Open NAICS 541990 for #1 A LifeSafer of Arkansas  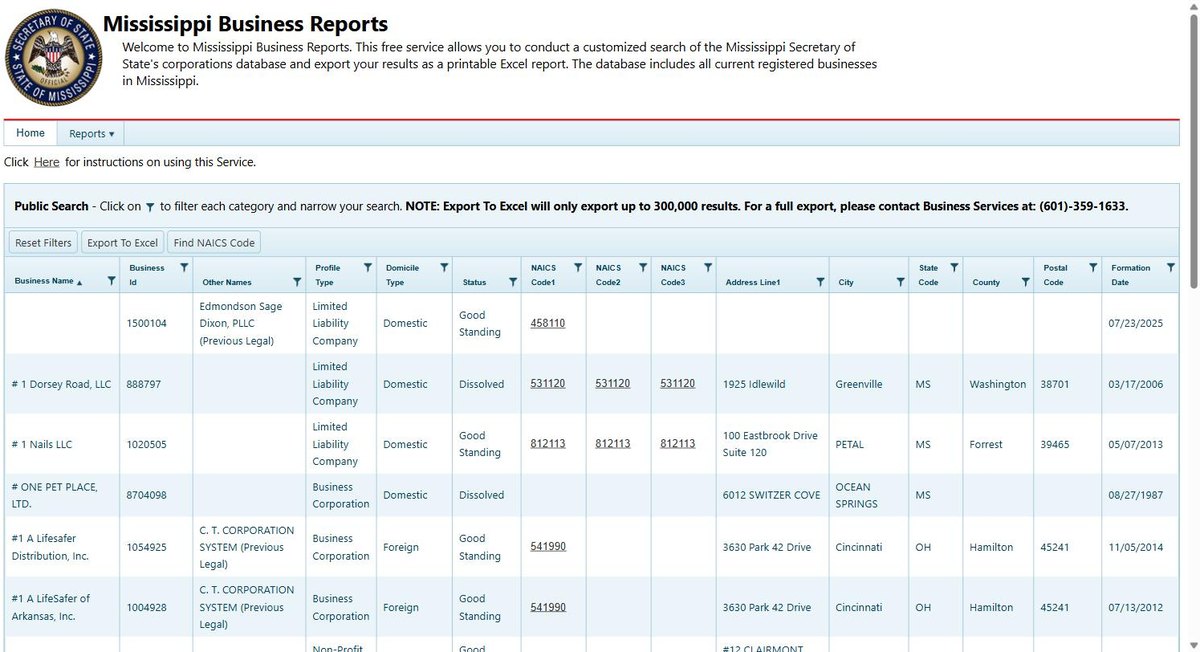(548, 607)
